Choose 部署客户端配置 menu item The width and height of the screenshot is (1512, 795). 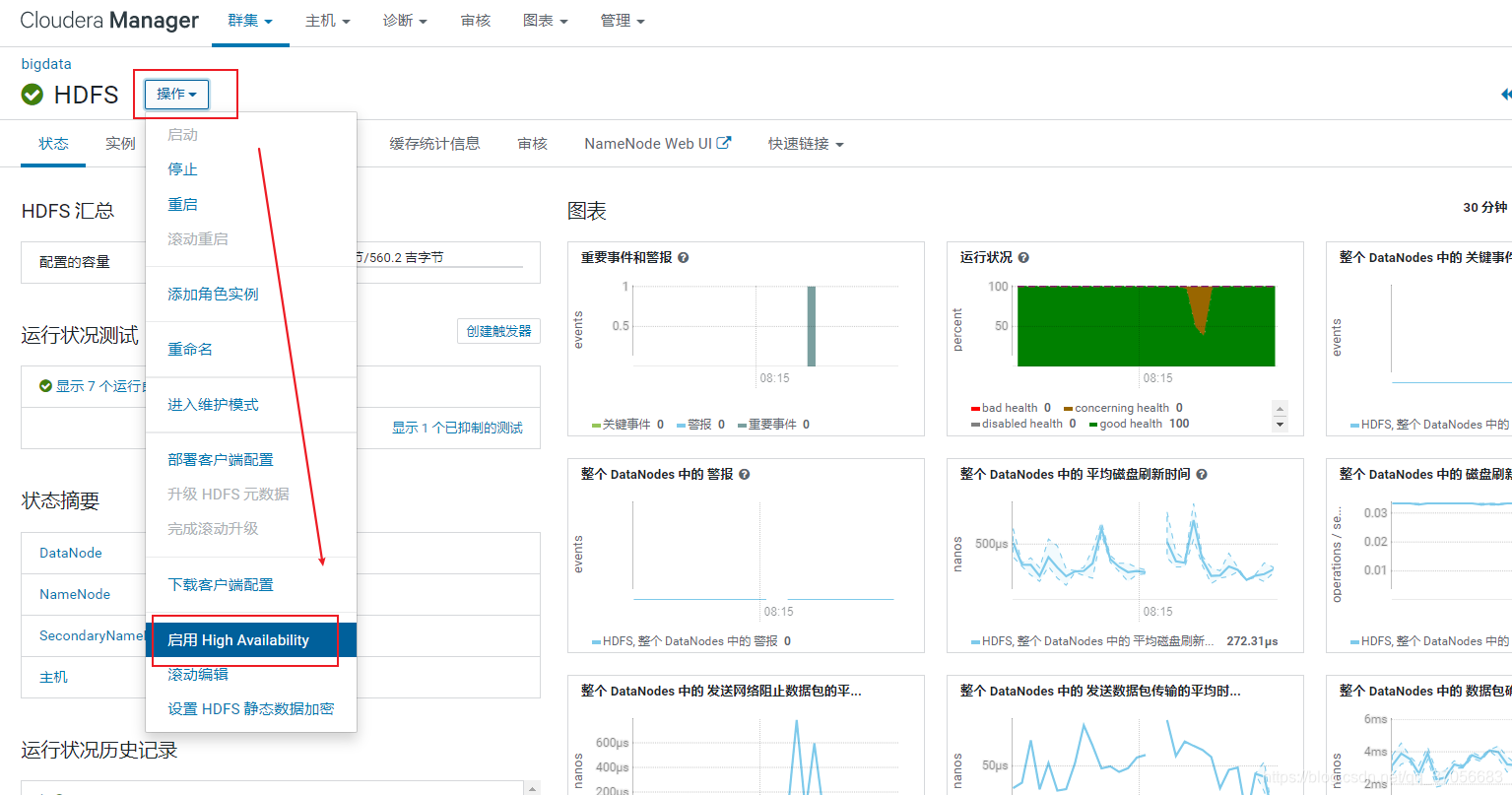(x=251, y=459)
